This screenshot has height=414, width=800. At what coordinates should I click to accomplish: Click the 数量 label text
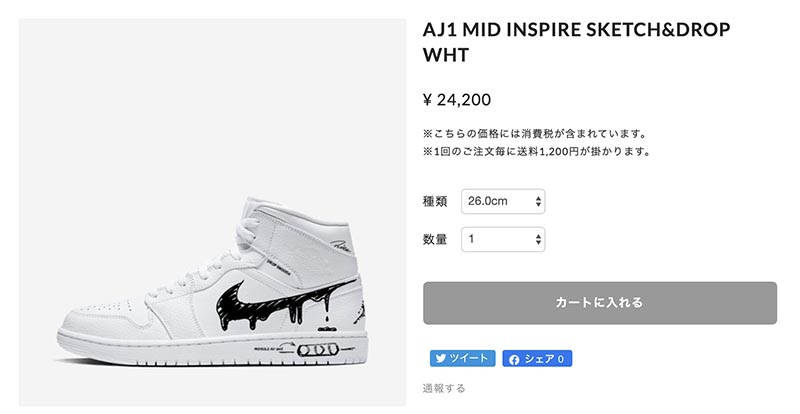tap(435, 239)
